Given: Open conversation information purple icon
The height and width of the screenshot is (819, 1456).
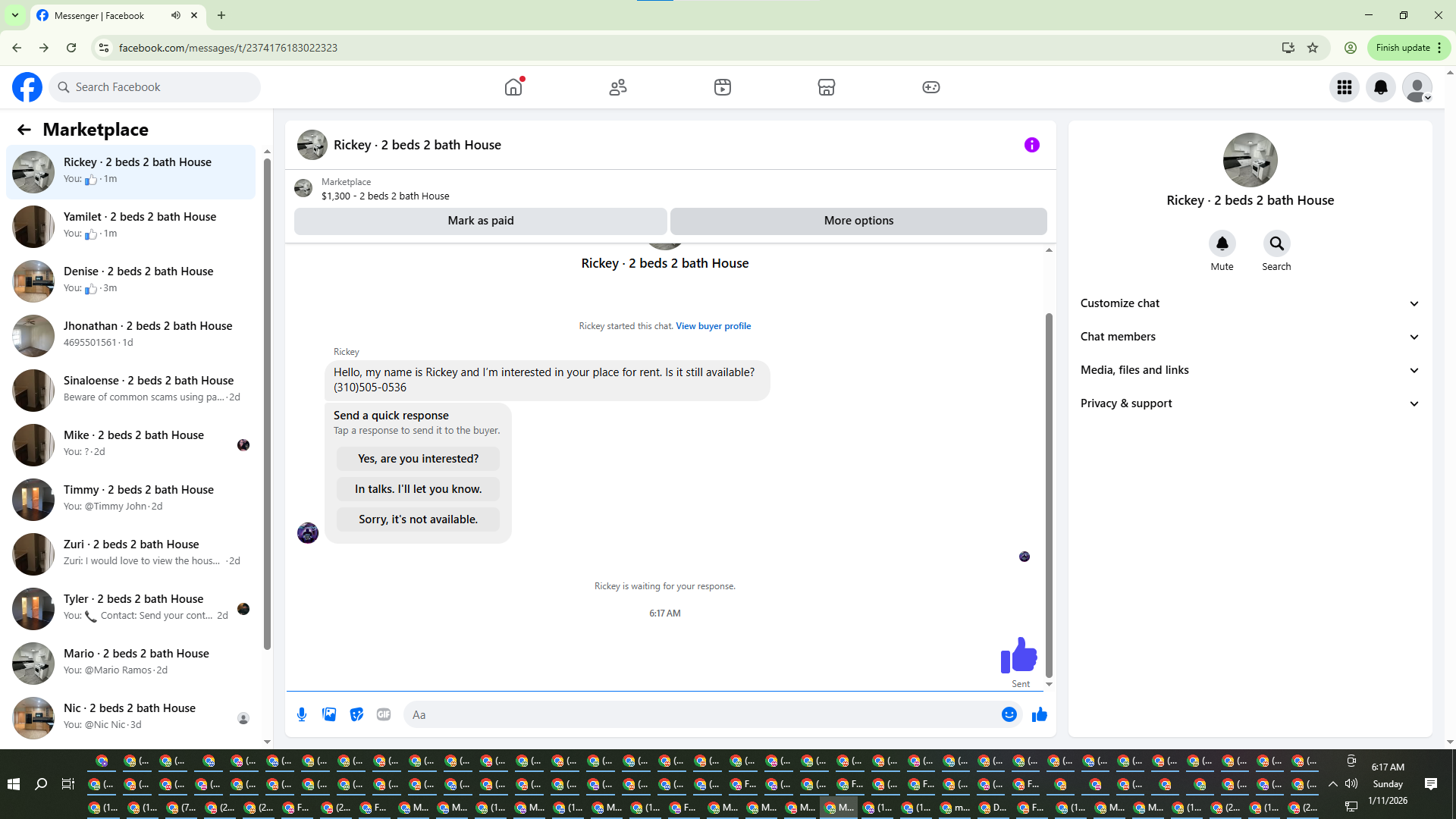Looking at the screenshot, I should coord(1032,145).
